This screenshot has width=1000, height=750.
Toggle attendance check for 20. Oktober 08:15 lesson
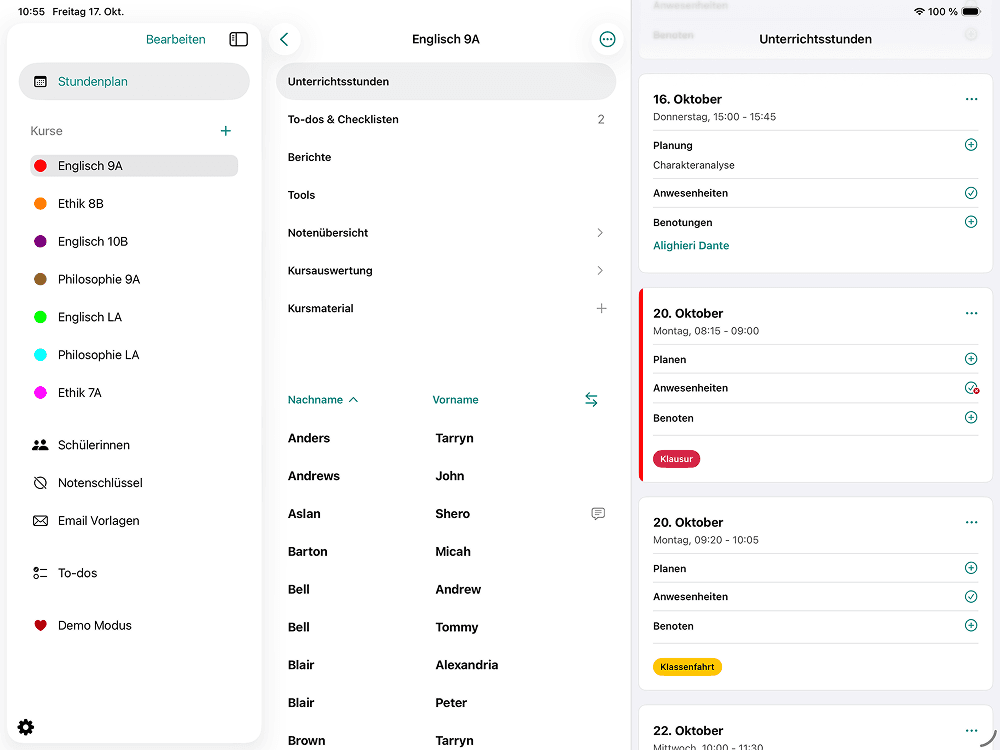(x=970, y=388)
